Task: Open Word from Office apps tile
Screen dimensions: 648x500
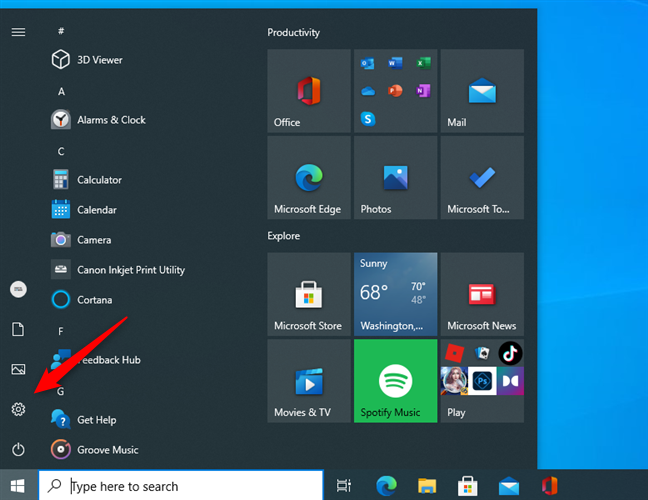Action: pyautogui.click(x=395, y=63)
